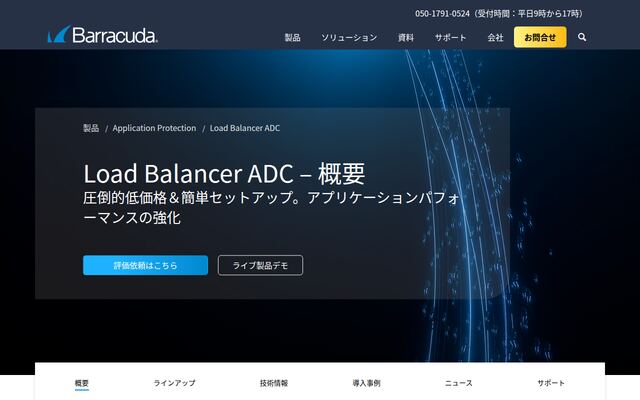This screenshot has height=400, width=640.
Task: Switch to the 技術情報 tab
Action: point(274,383)
